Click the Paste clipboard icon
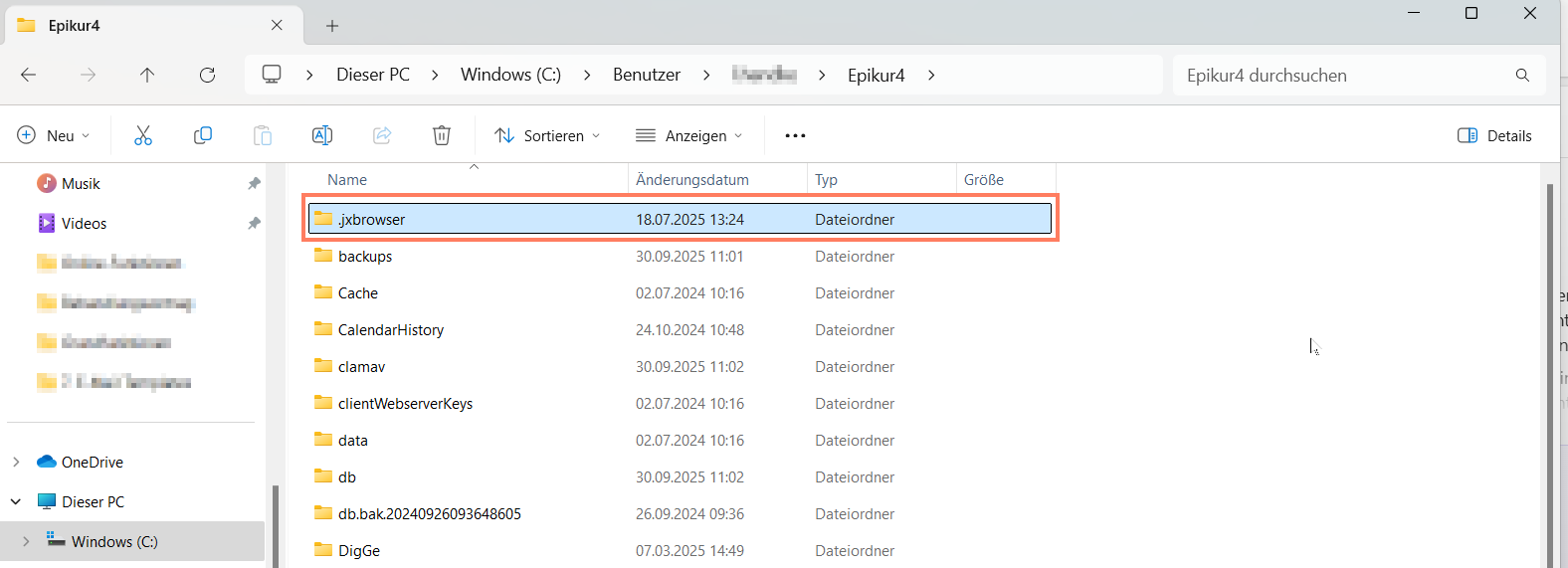The height and width of the screenshot is (568, 1568). [263, 135]
